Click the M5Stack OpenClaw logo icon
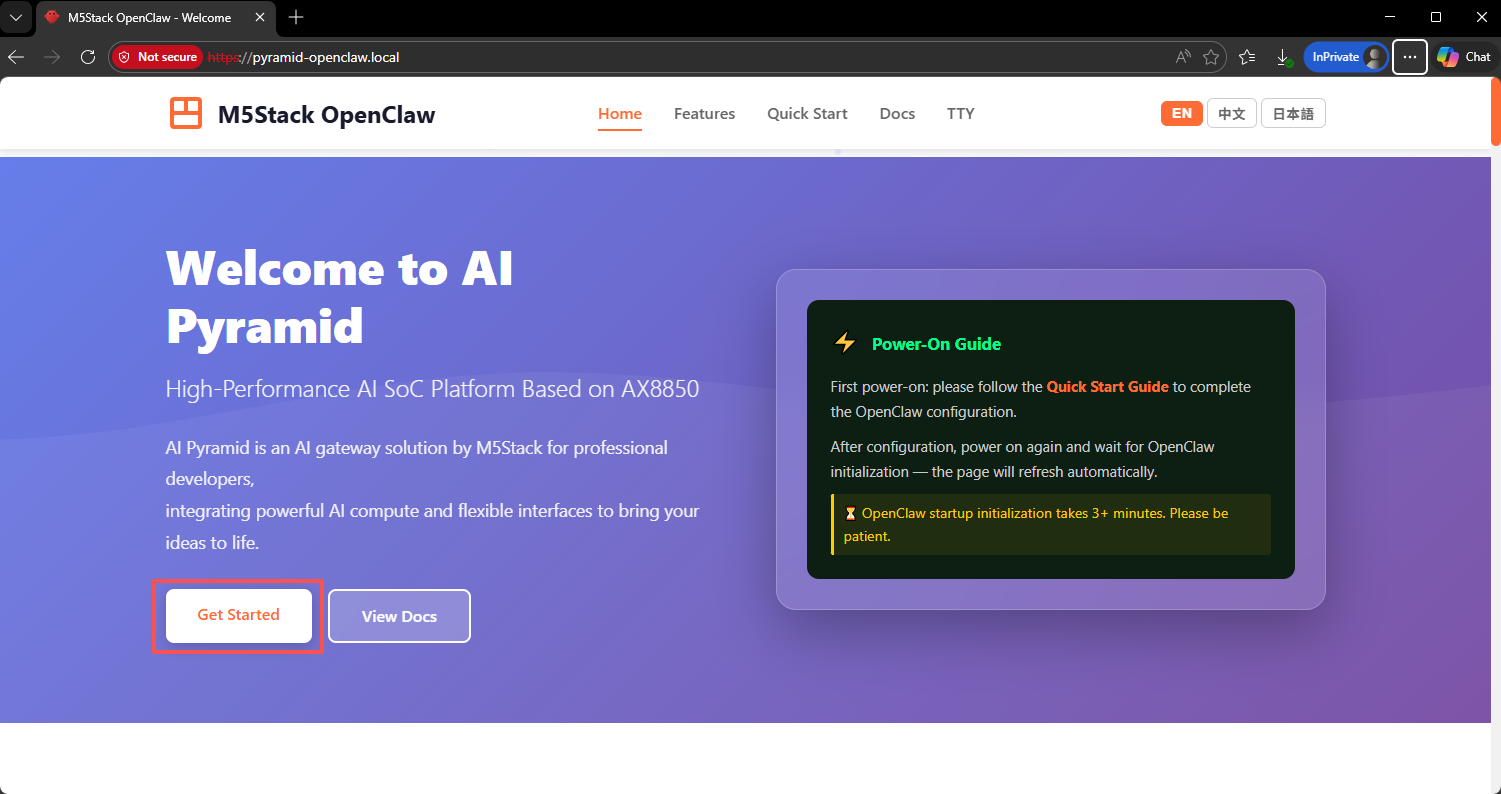The width and height of the screenshot is (1501, 794). click(x=186, y=114)
